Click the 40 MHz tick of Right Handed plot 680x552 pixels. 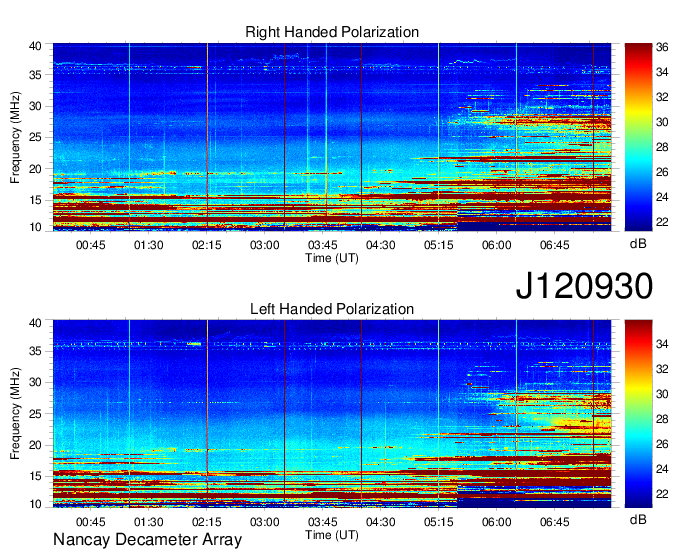pyautogui.click(x=35, y=46)
